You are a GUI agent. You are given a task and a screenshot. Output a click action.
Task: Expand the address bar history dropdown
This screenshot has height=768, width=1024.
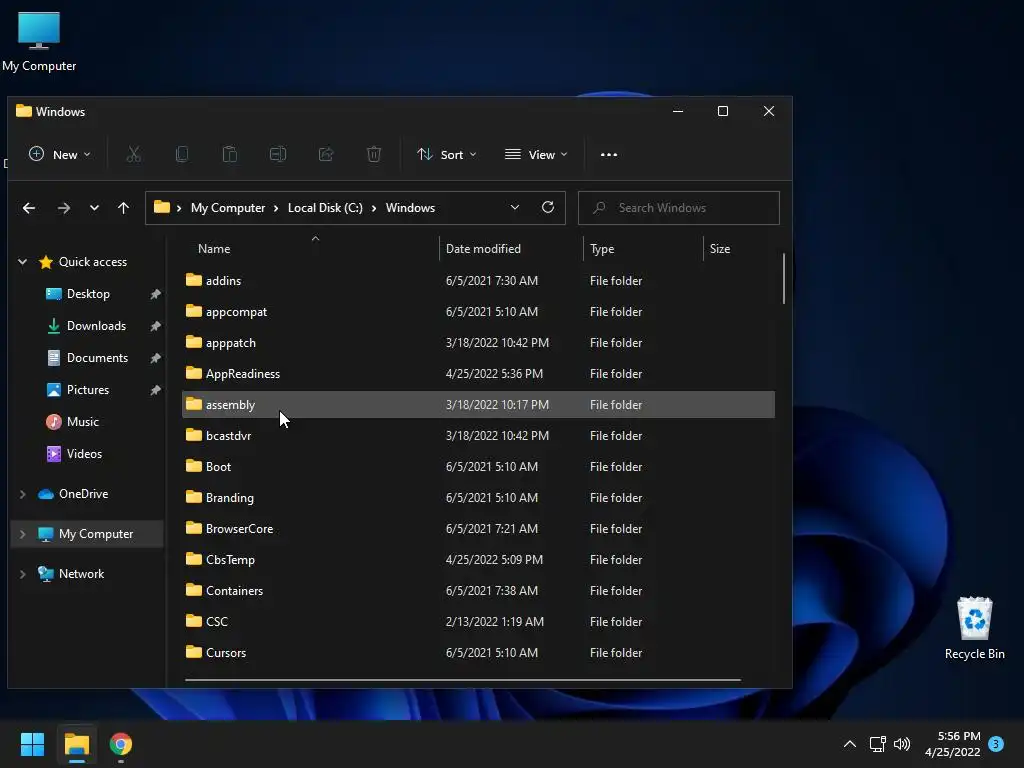(x=515, y=207)
